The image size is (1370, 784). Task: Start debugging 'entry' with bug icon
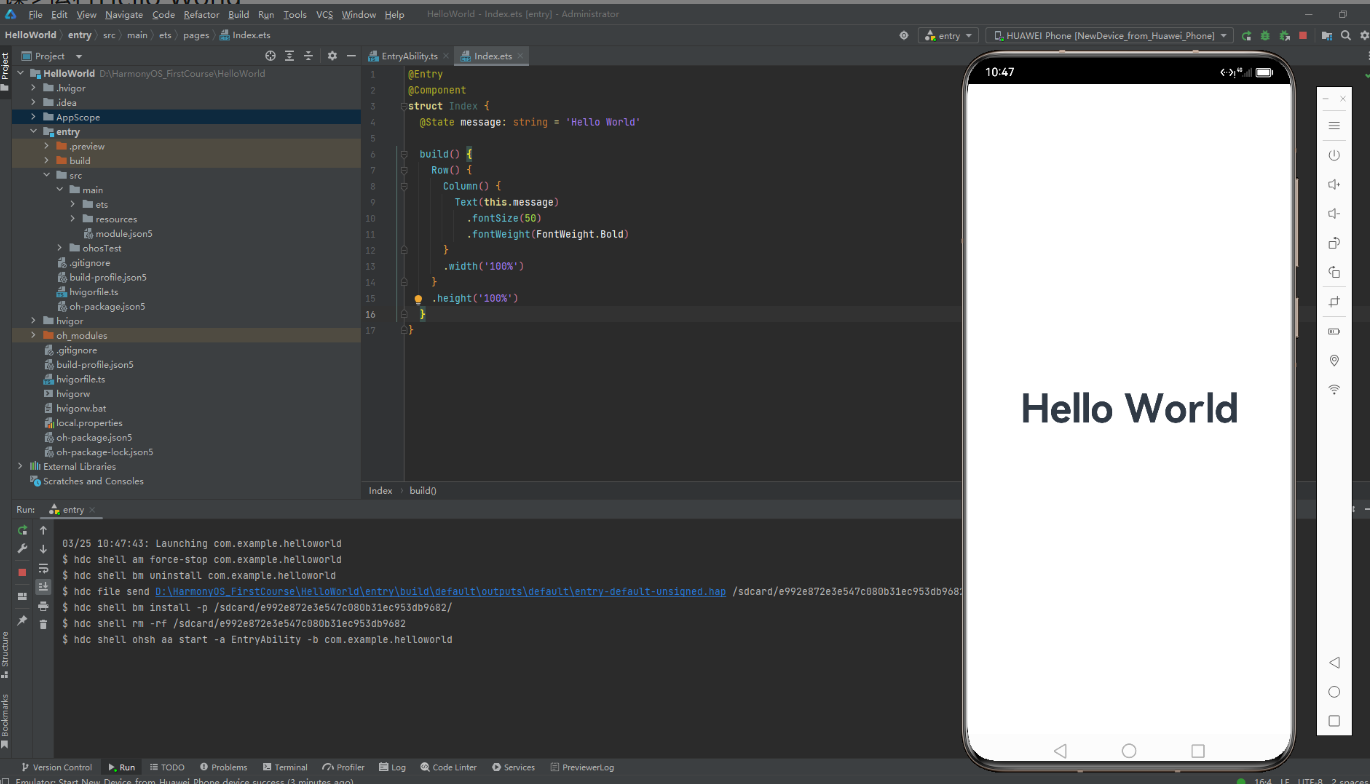[1265, 35]
